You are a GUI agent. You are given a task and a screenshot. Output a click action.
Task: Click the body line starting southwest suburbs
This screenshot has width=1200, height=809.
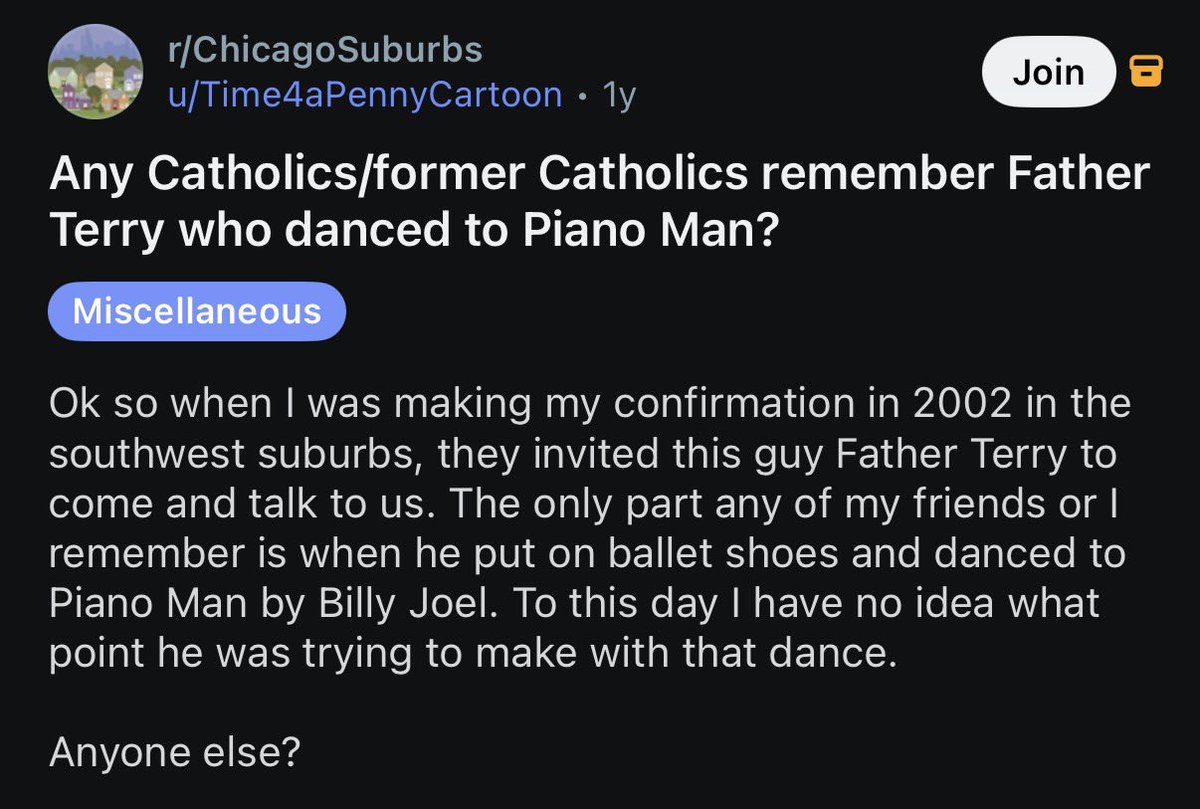(582, 457)
